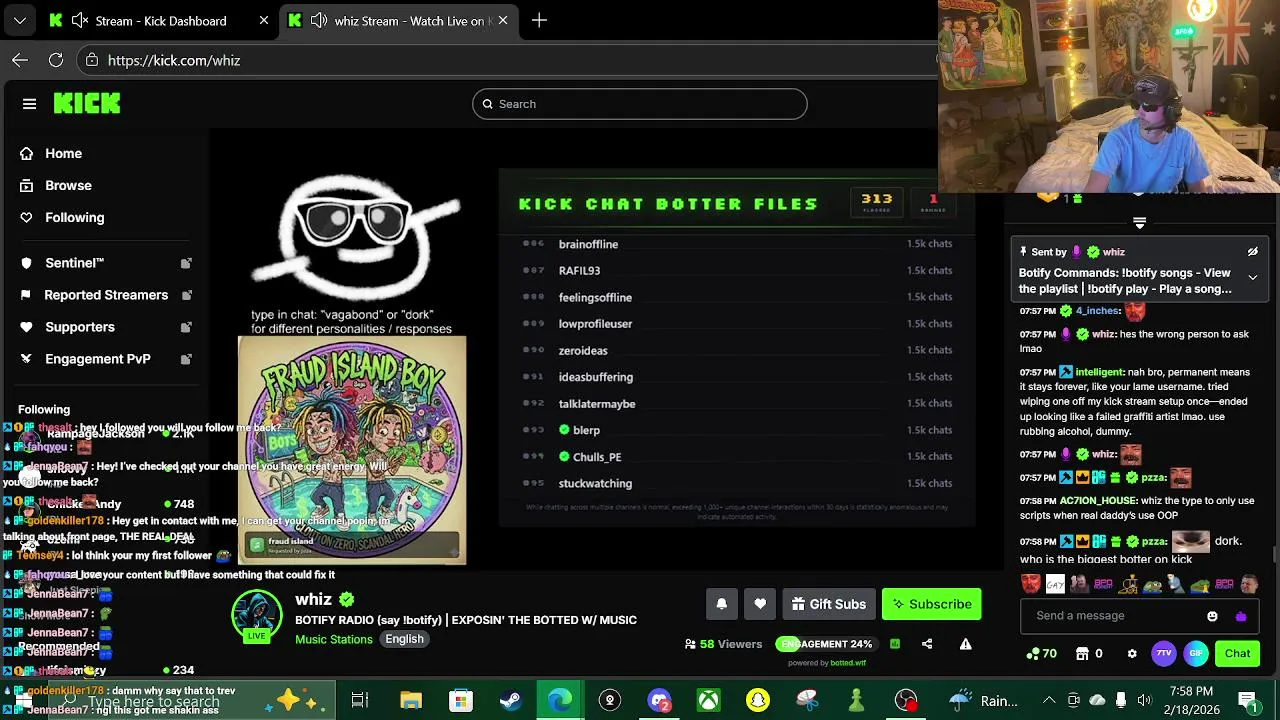Open File Explorer from taskbar
This screenshot has width=1280, height=720.
point(411,700)
